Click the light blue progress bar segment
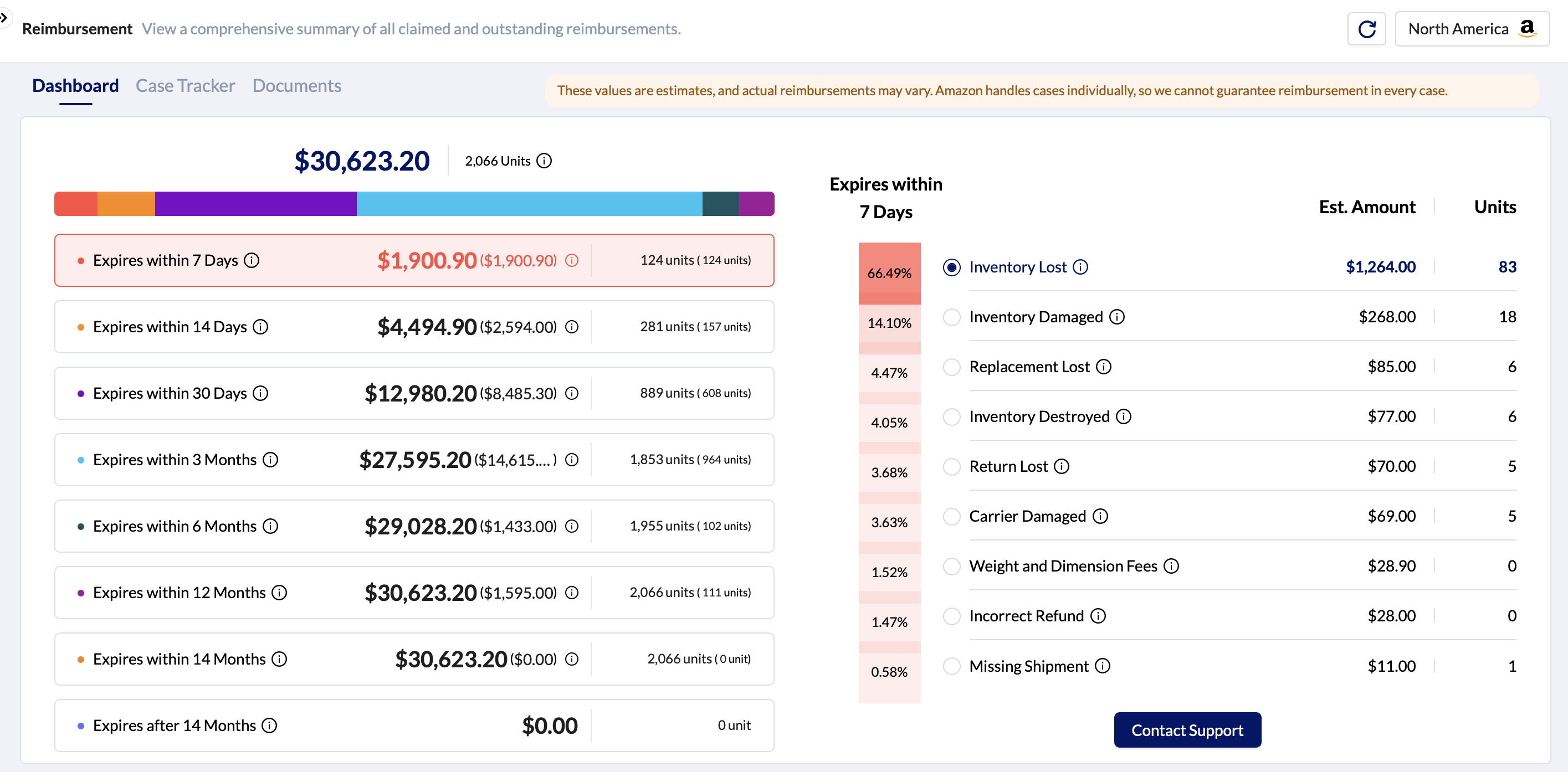The image size is (1568, 772). [529, 204]
